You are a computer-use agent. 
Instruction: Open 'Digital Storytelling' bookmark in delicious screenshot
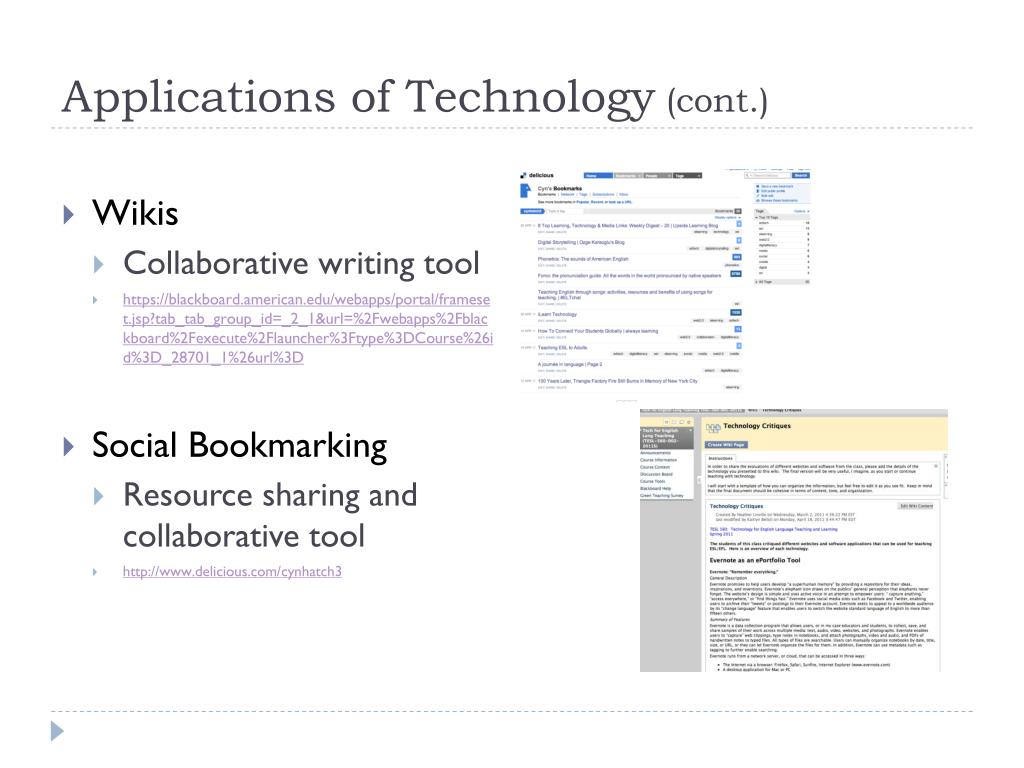(581, 242)
